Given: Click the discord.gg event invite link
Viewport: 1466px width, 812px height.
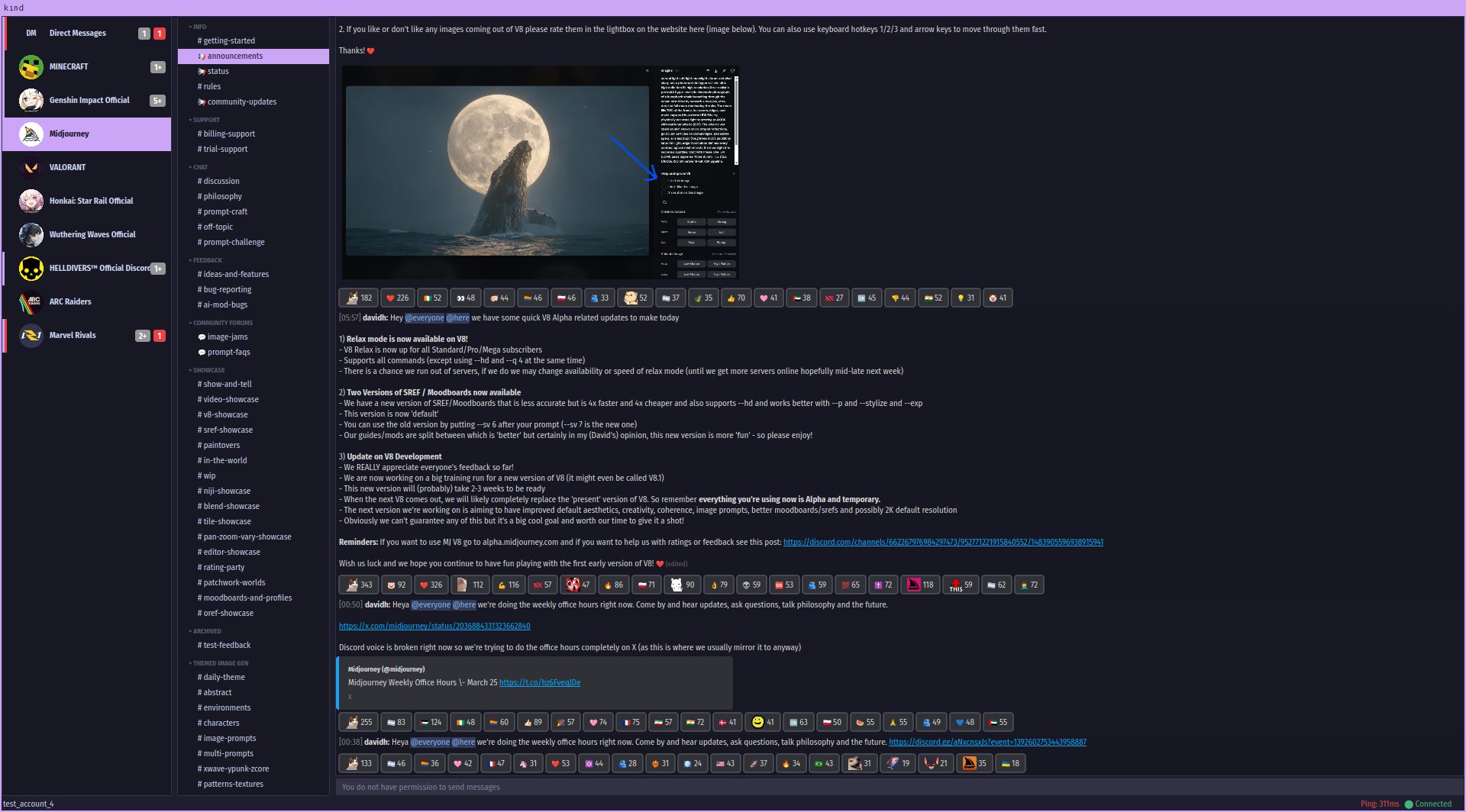Looking at the screenshot, I should pyautogui.click(x=986, y=741).
